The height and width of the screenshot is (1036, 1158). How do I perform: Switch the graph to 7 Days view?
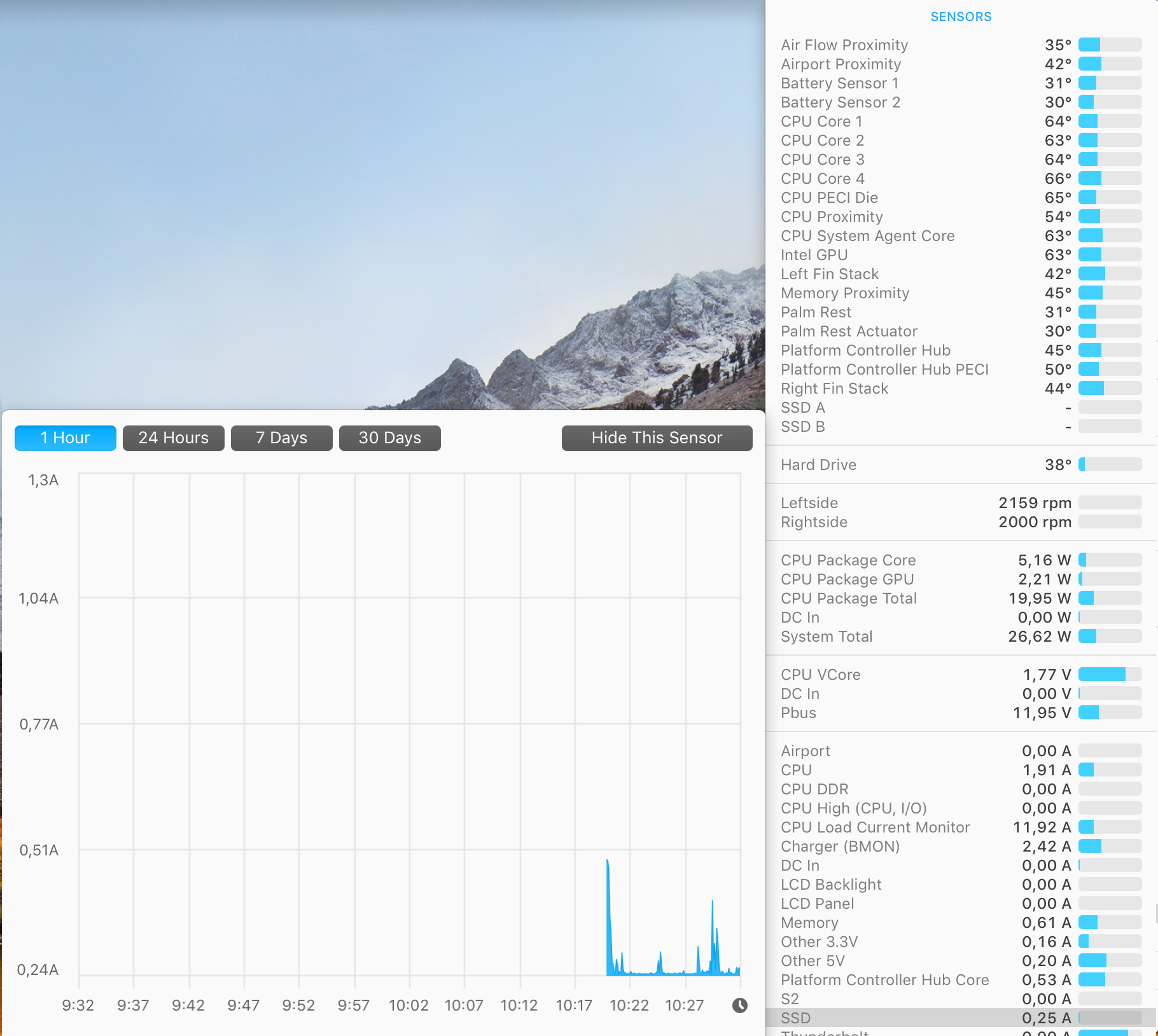281,438
